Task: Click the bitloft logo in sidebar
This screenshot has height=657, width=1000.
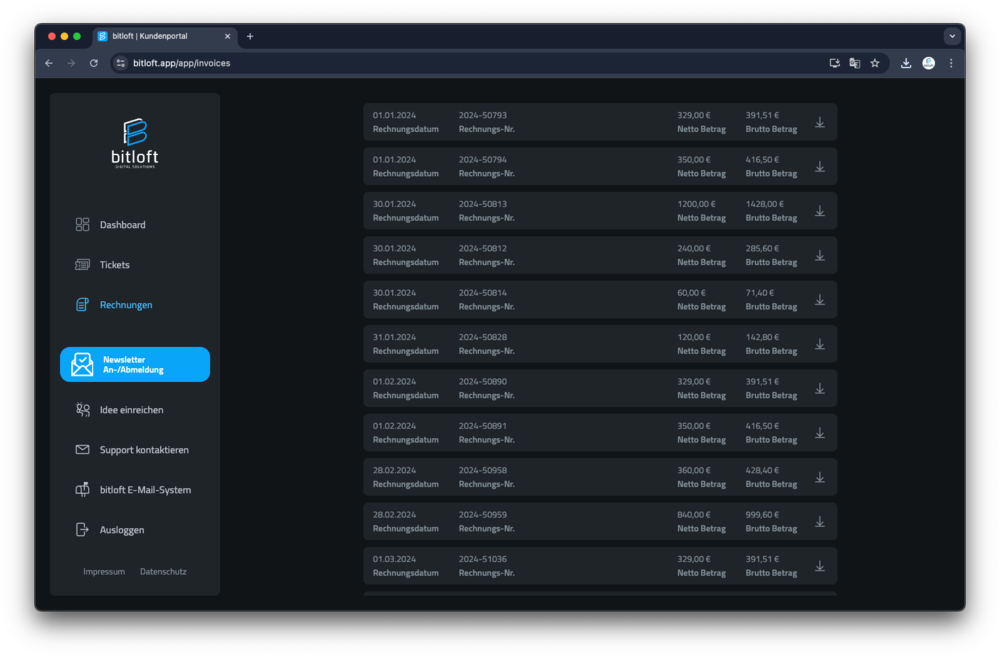Action: (x=135, y=143)
